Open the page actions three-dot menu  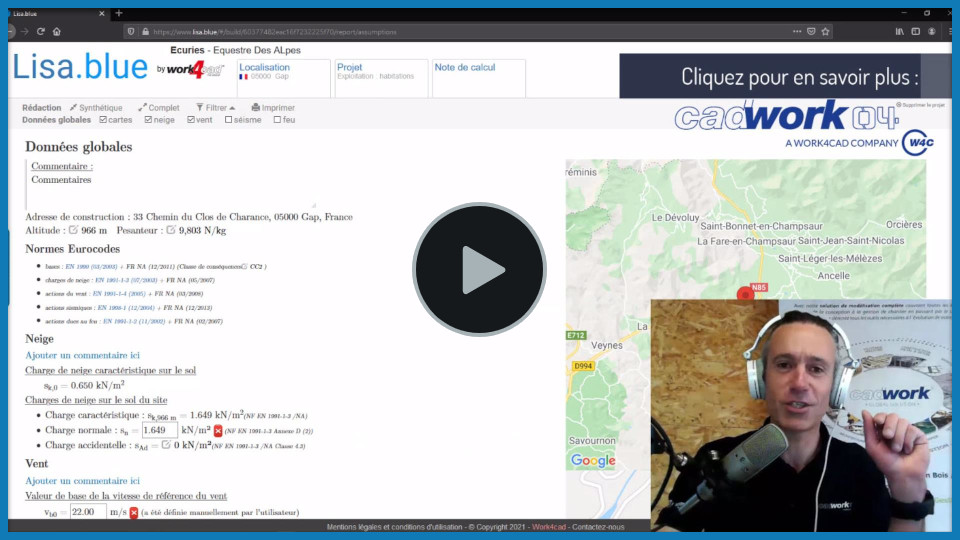tap(797, 31)
